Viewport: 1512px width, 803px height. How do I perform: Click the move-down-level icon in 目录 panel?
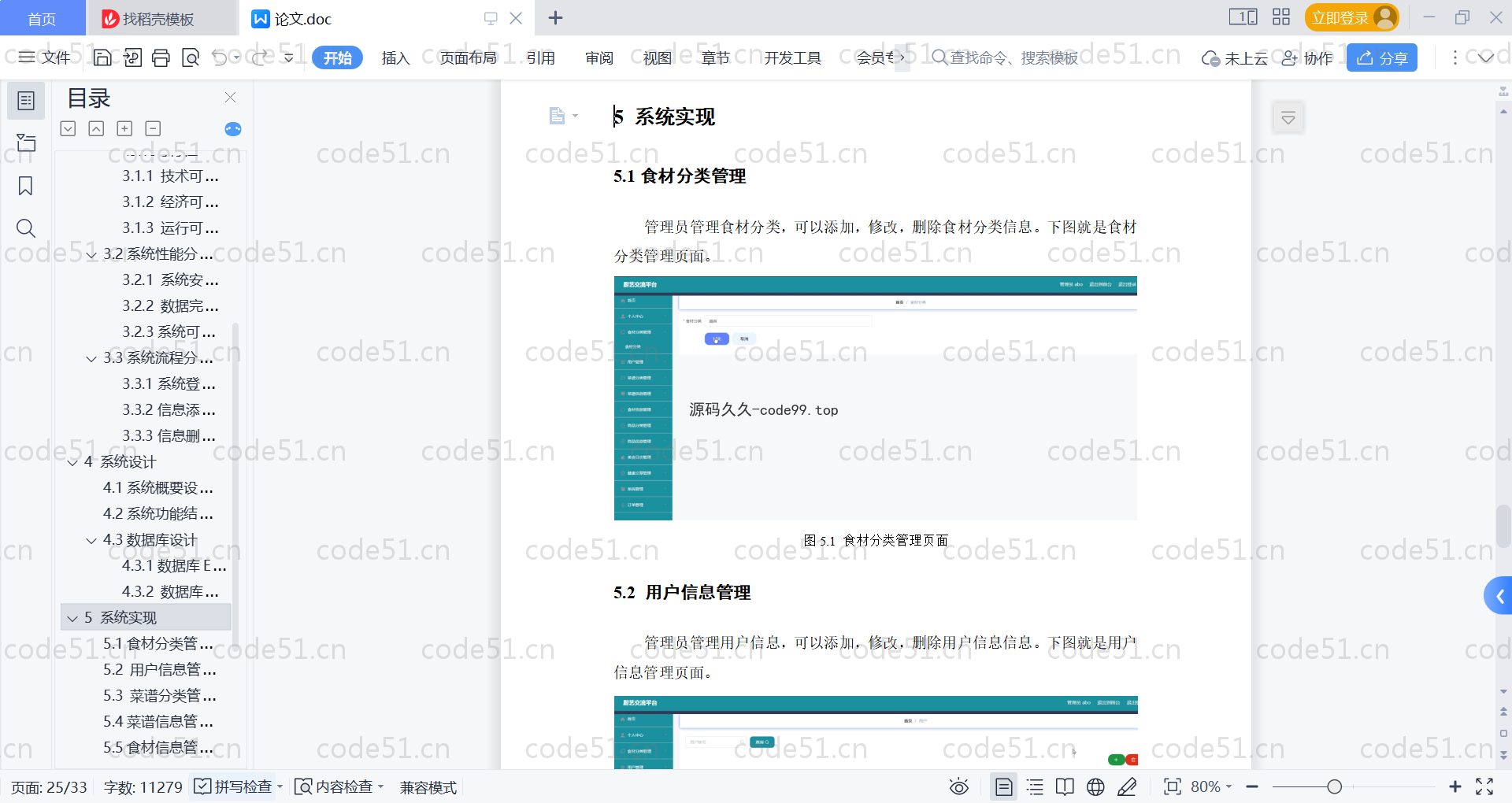click(68, 128)
